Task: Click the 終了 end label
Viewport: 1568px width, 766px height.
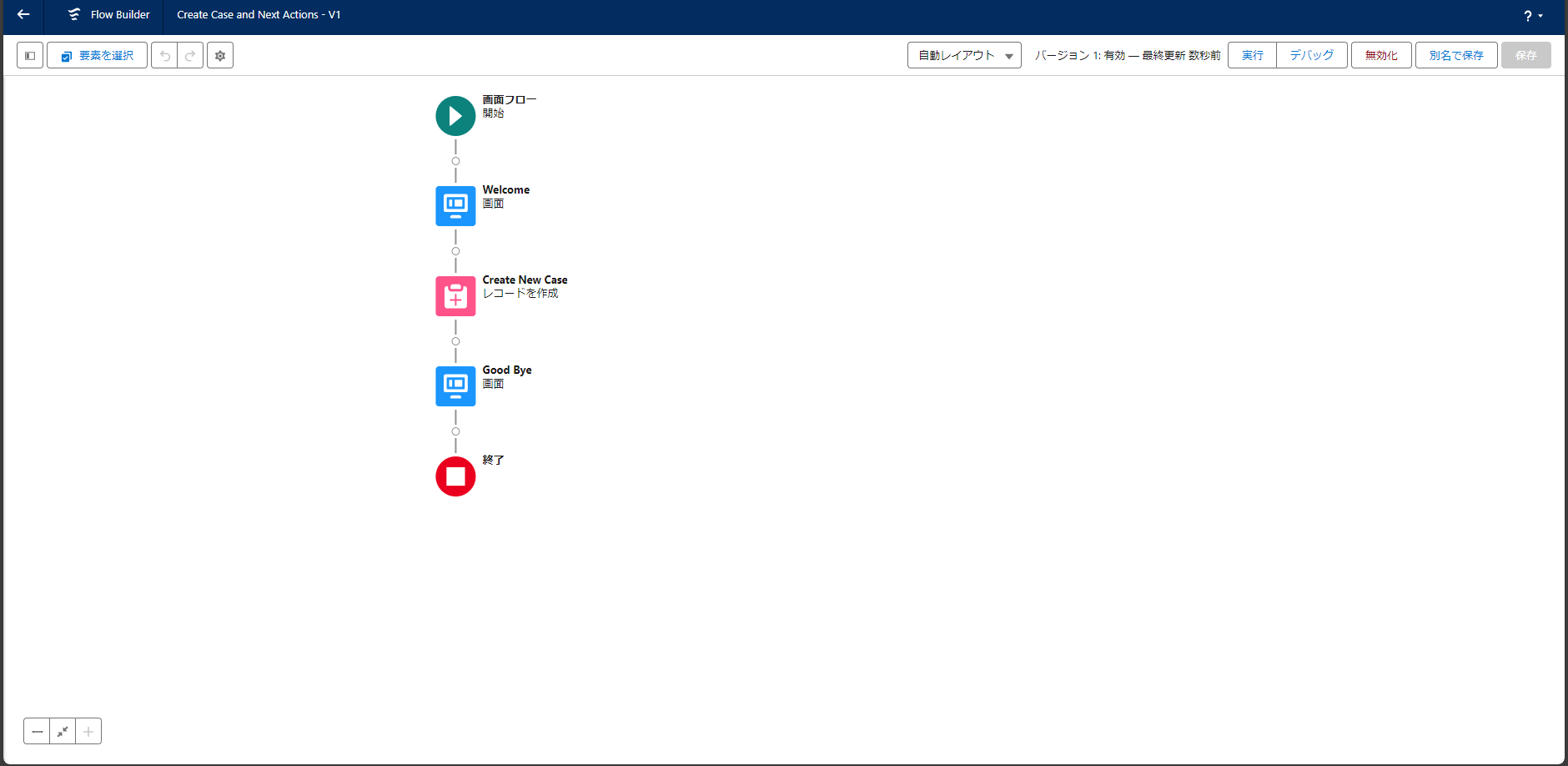Action: (x=493, y=460)
